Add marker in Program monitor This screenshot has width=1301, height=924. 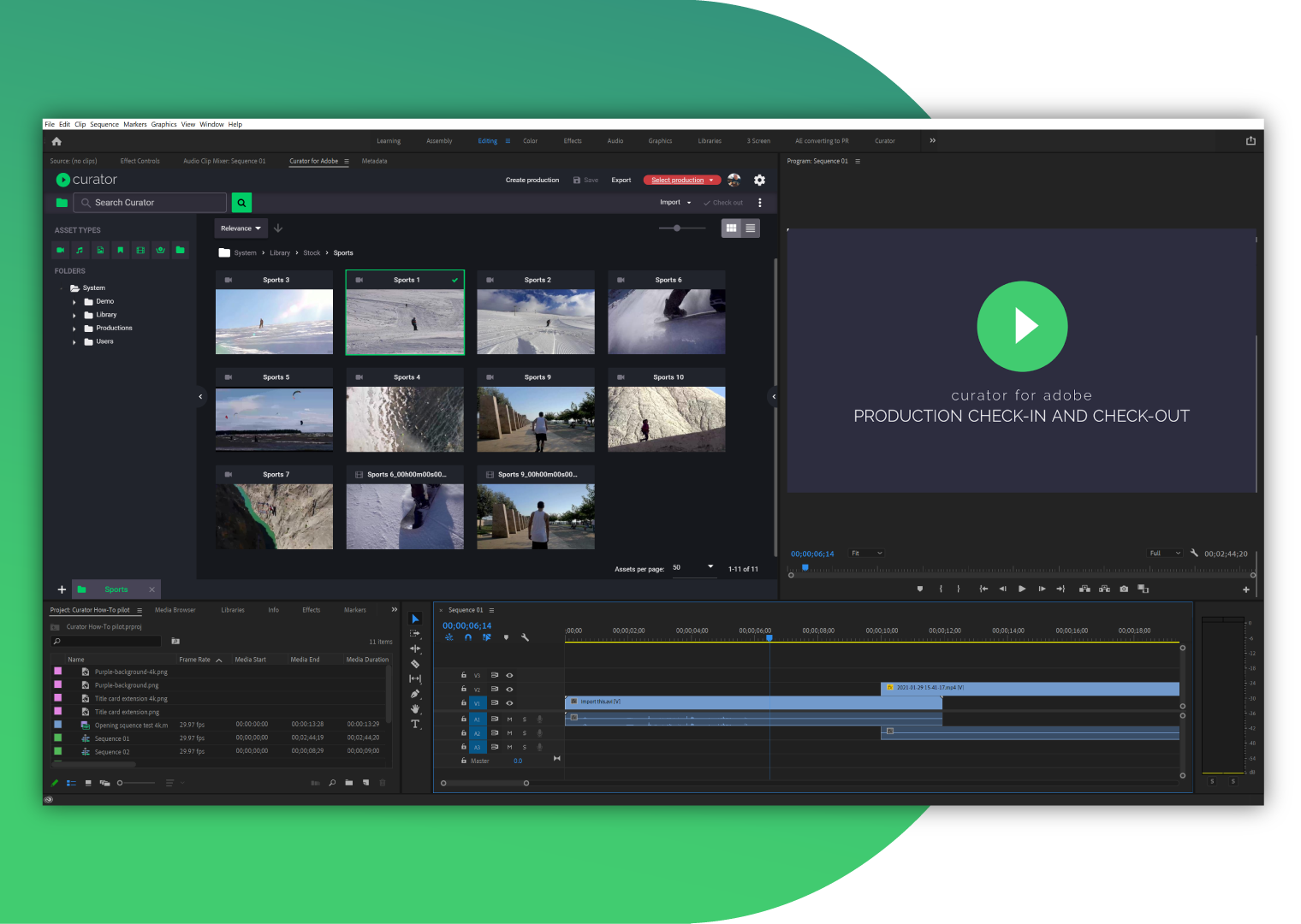point(920,589)
